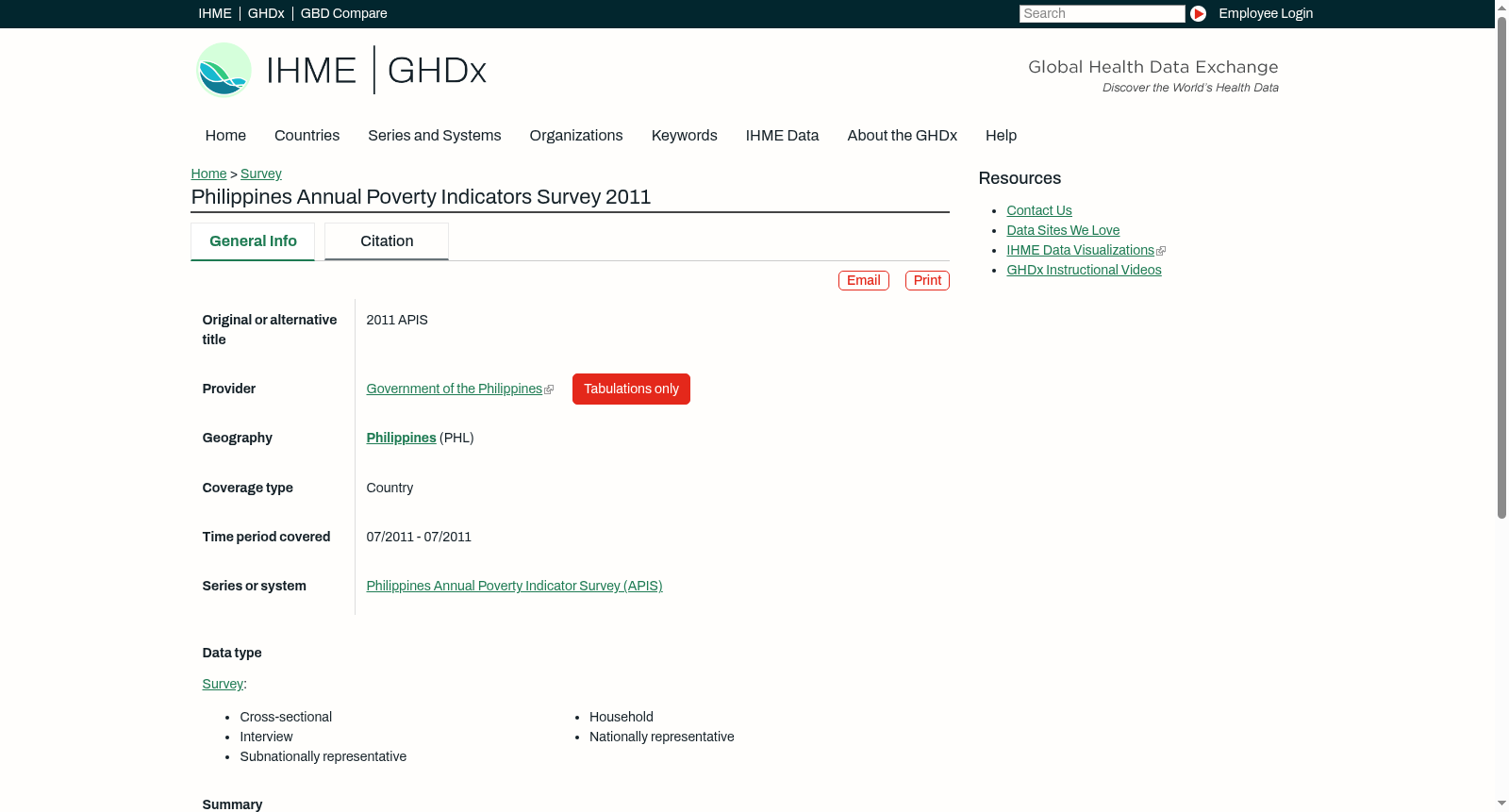Click the '07/2011 - 07/2011' time period value

click(x=419, y=538)
